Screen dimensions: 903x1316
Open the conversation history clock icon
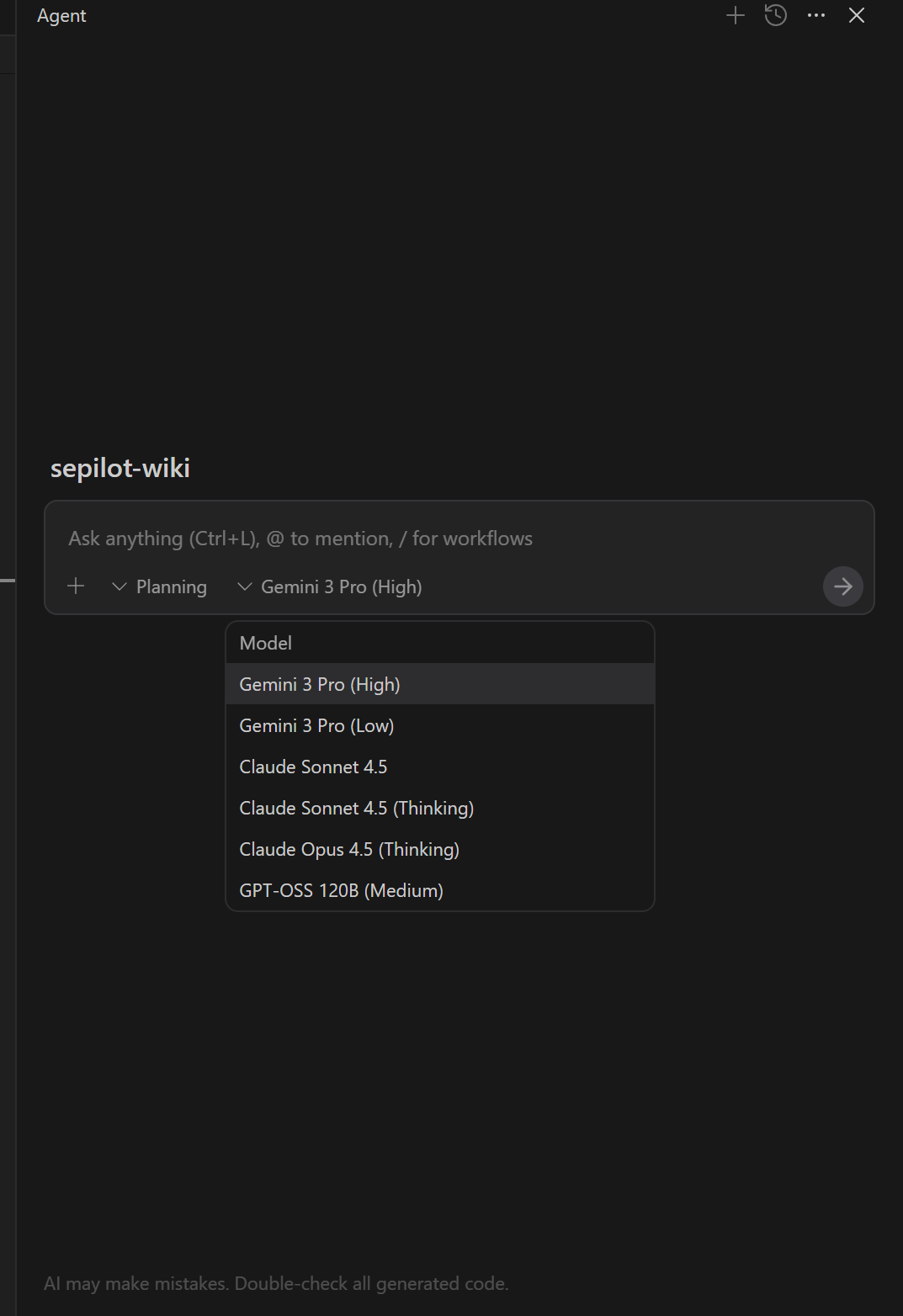pyautogui.click(x=776, y=15)
